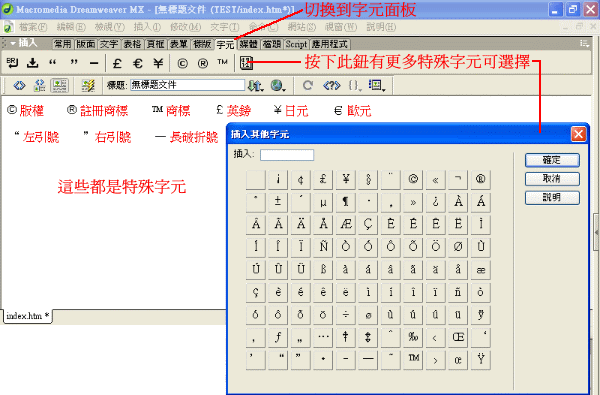Screen dimensions: 600x395
Task: Pick the ¢ cent character in dialog grid
Action: click(301, 180)
